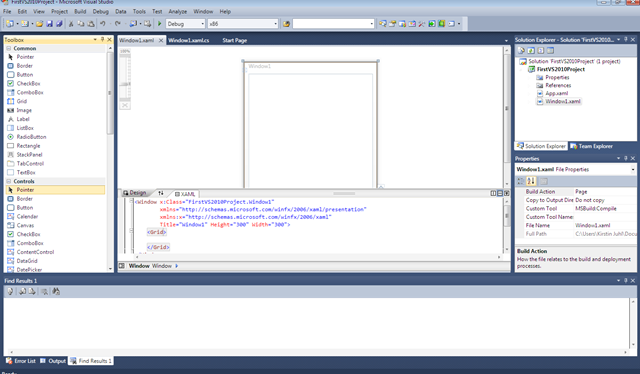Click the Find in Files icon

click(x=286, y=24)
